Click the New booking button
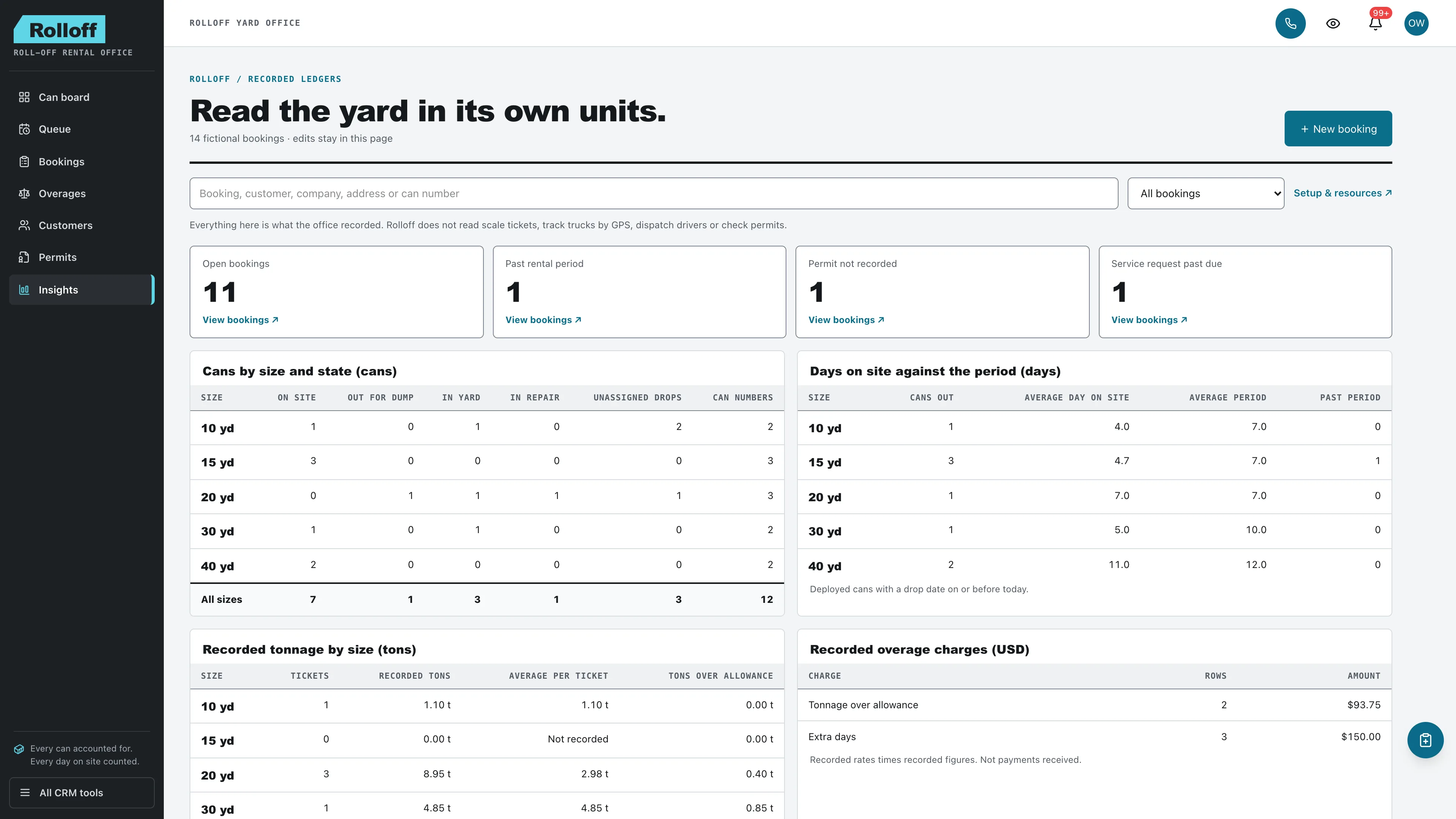This screenshot has height=819, width=1456. (1338, 128)
